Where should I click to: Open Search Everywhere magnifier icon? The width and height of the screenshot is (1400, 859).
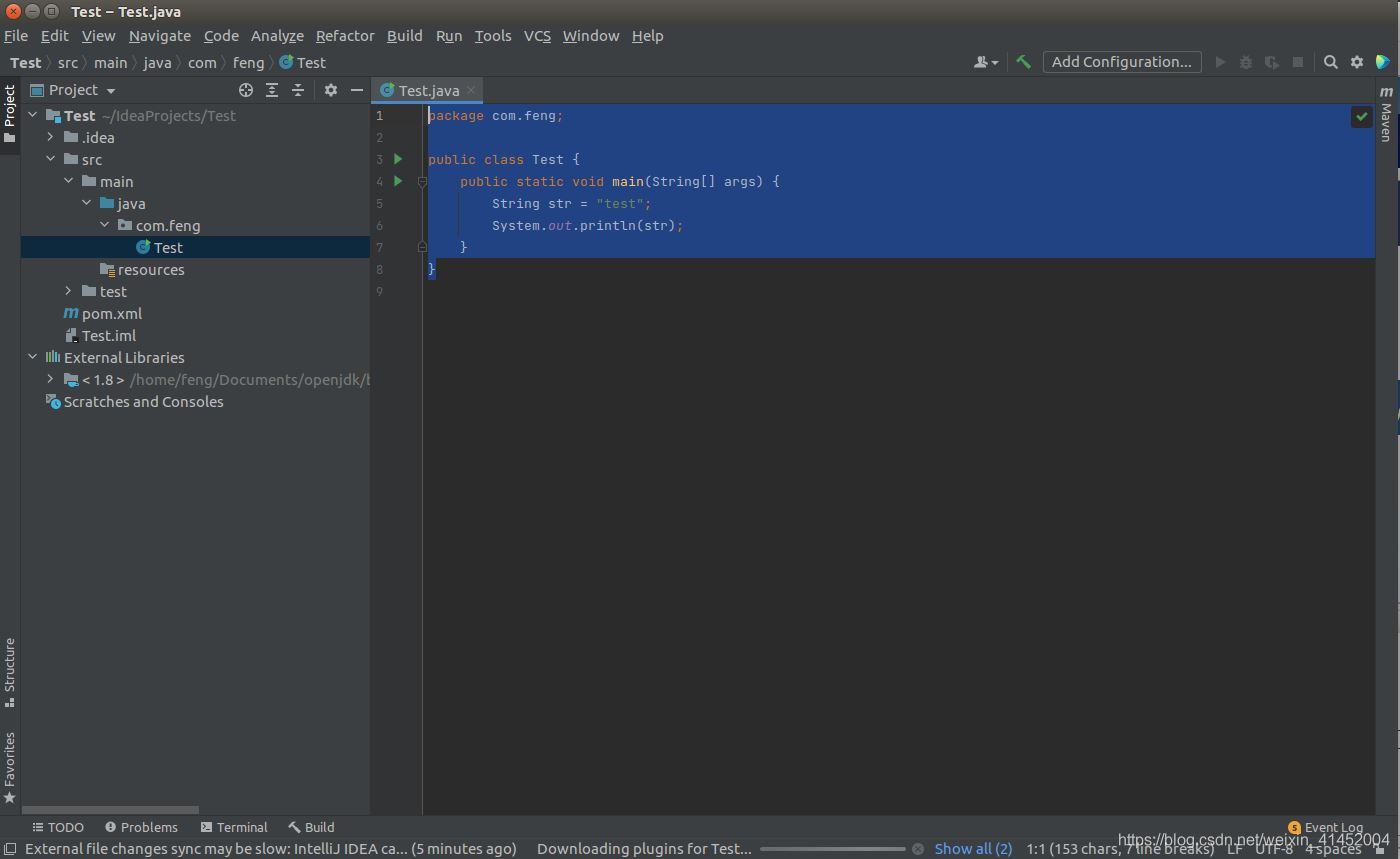click(x=1330, y=62)
